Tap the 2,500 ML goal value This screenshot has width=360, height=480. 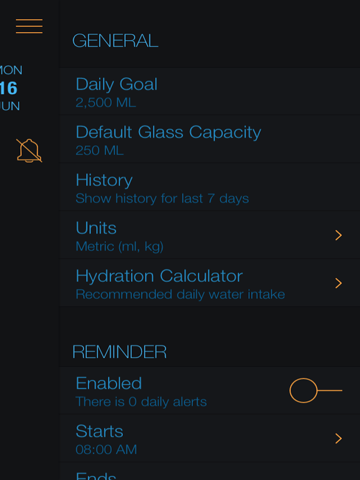[x=106, y=103]
